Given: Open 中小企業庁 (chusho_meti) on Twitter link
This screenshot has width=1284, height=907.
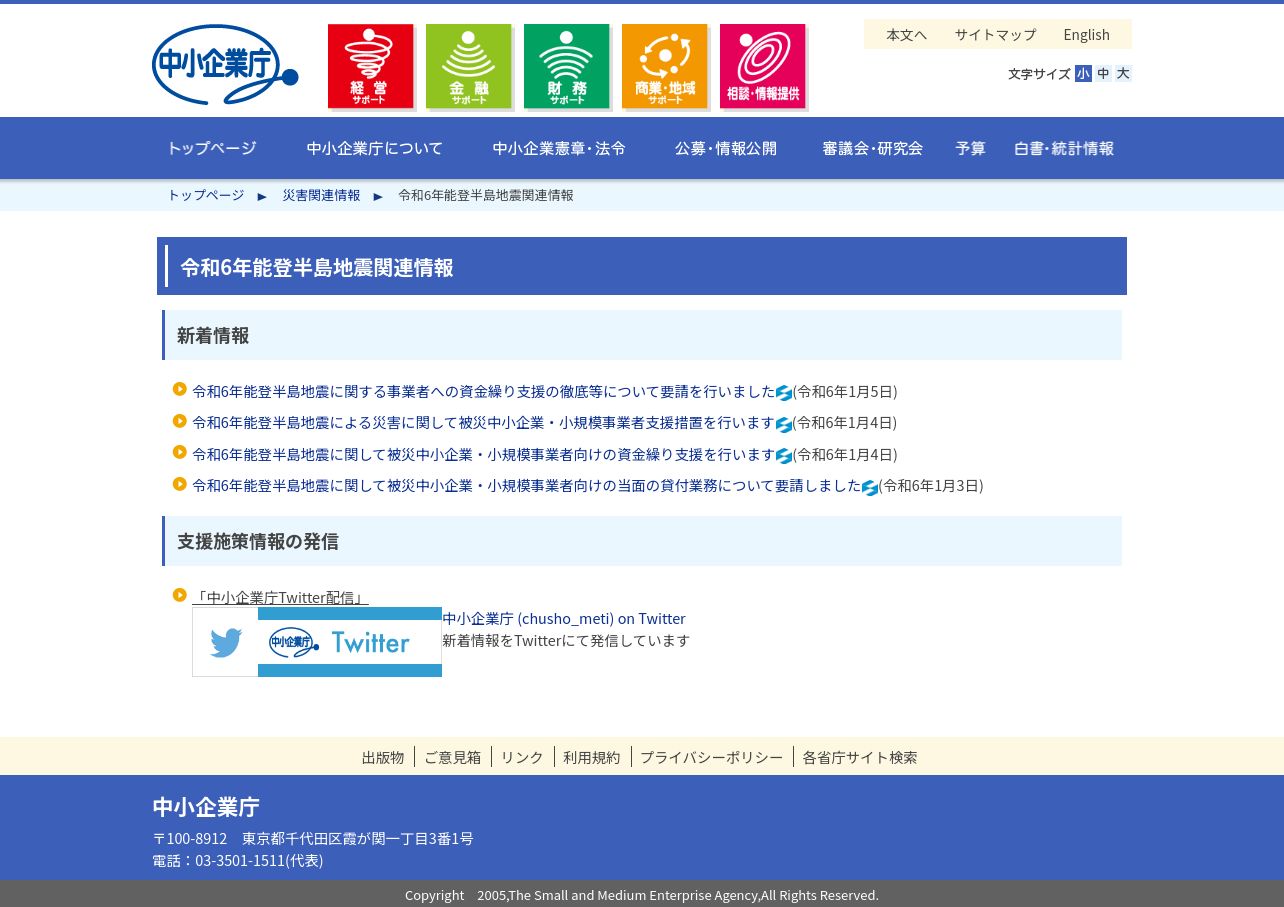Looking at the screenshot, I should 564,618.
